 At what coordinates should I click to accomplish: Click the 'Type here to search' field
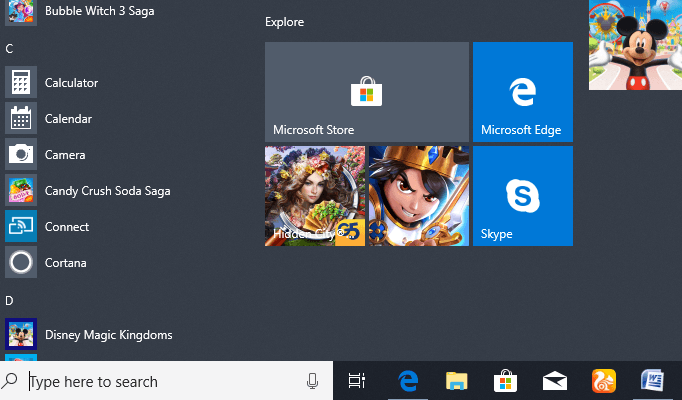(x=167, y=381)
